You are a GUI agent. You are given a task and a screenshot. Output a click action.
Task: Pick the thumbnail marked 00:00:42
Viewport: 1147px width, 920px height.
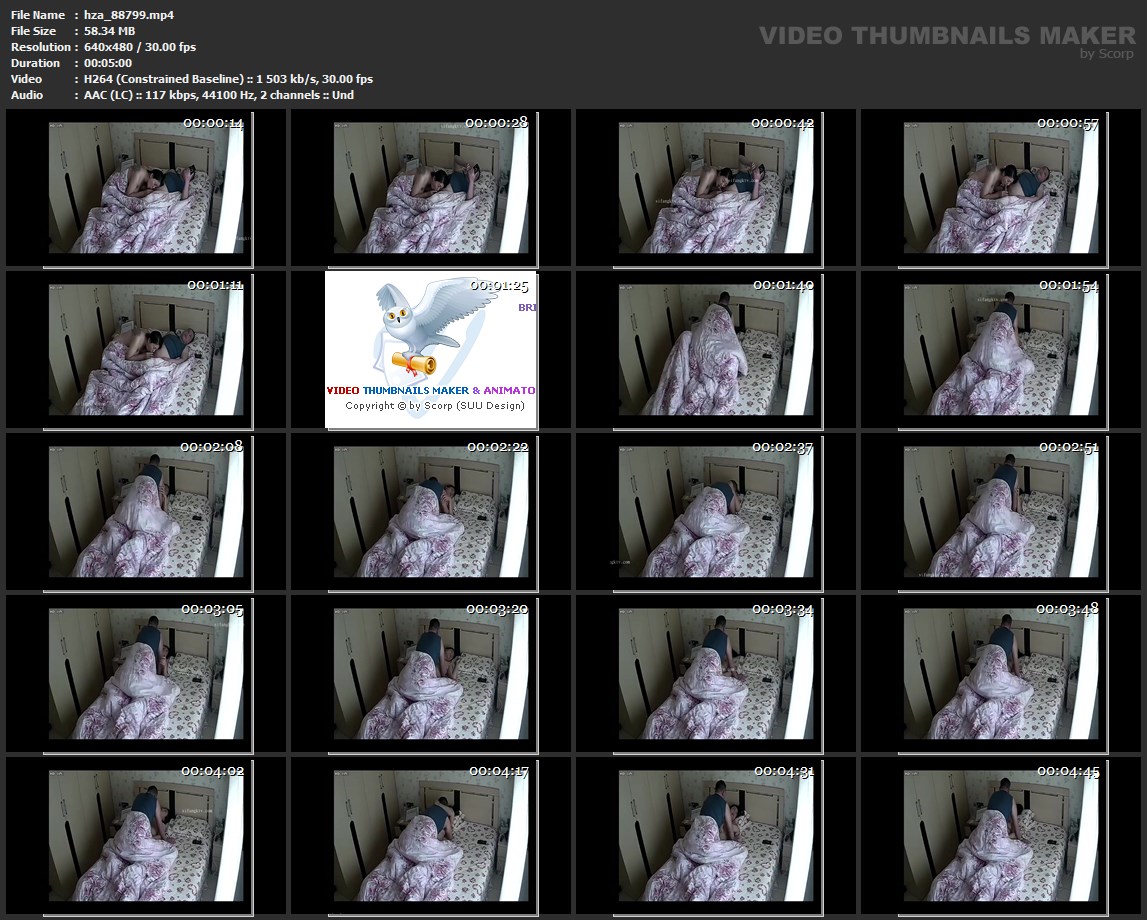(x=716, y=188)
